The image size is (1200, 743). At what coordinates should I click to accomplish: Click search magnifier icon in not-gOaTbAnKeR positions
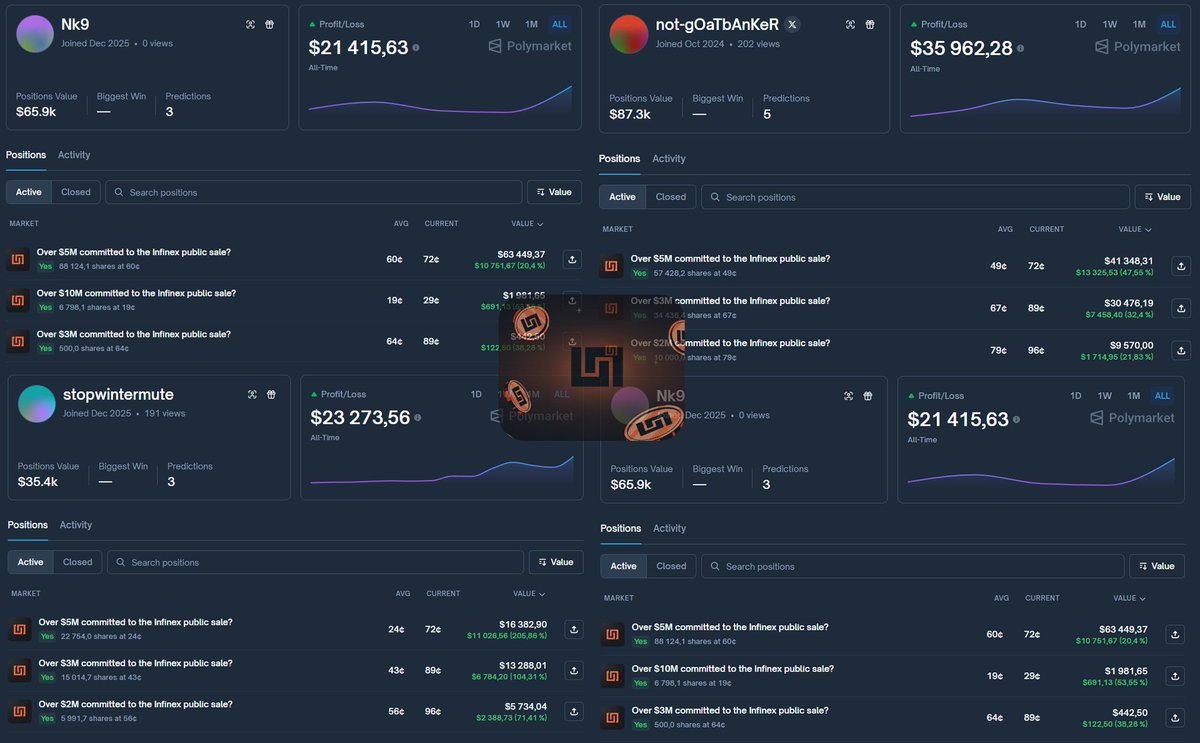point(714,197)
